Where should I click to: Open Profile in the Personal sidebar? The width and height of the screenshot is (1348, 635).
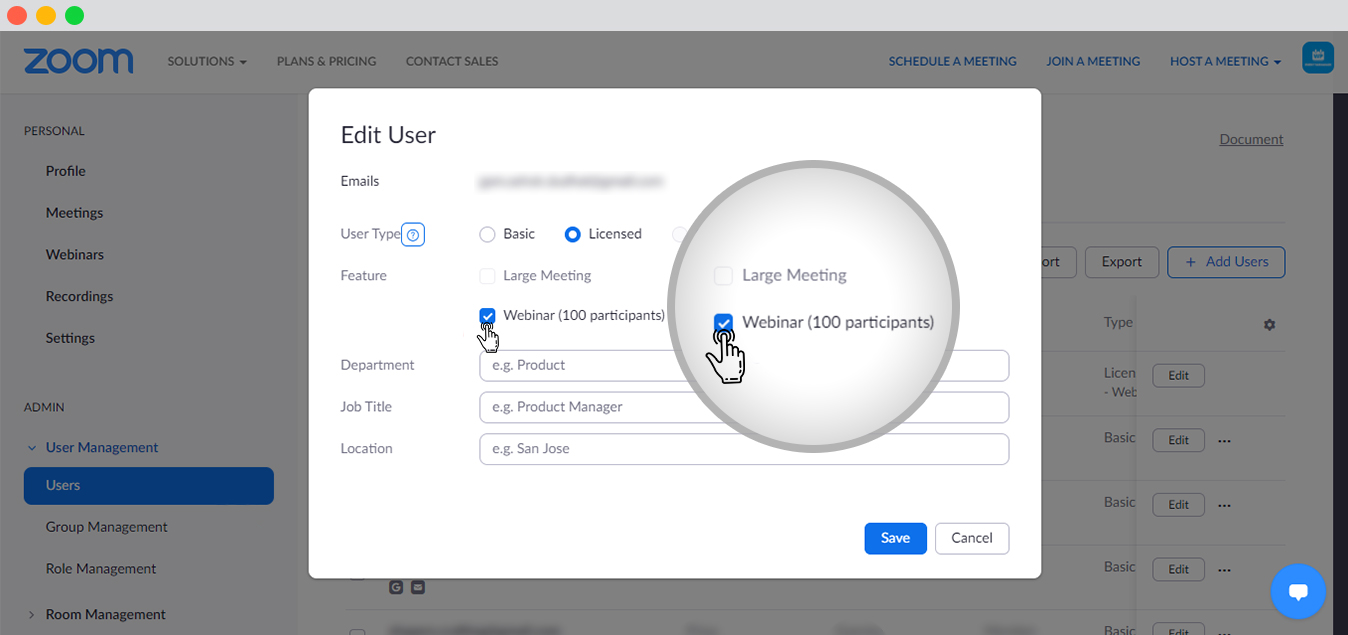pyautogui.click(x=66, y=171)
